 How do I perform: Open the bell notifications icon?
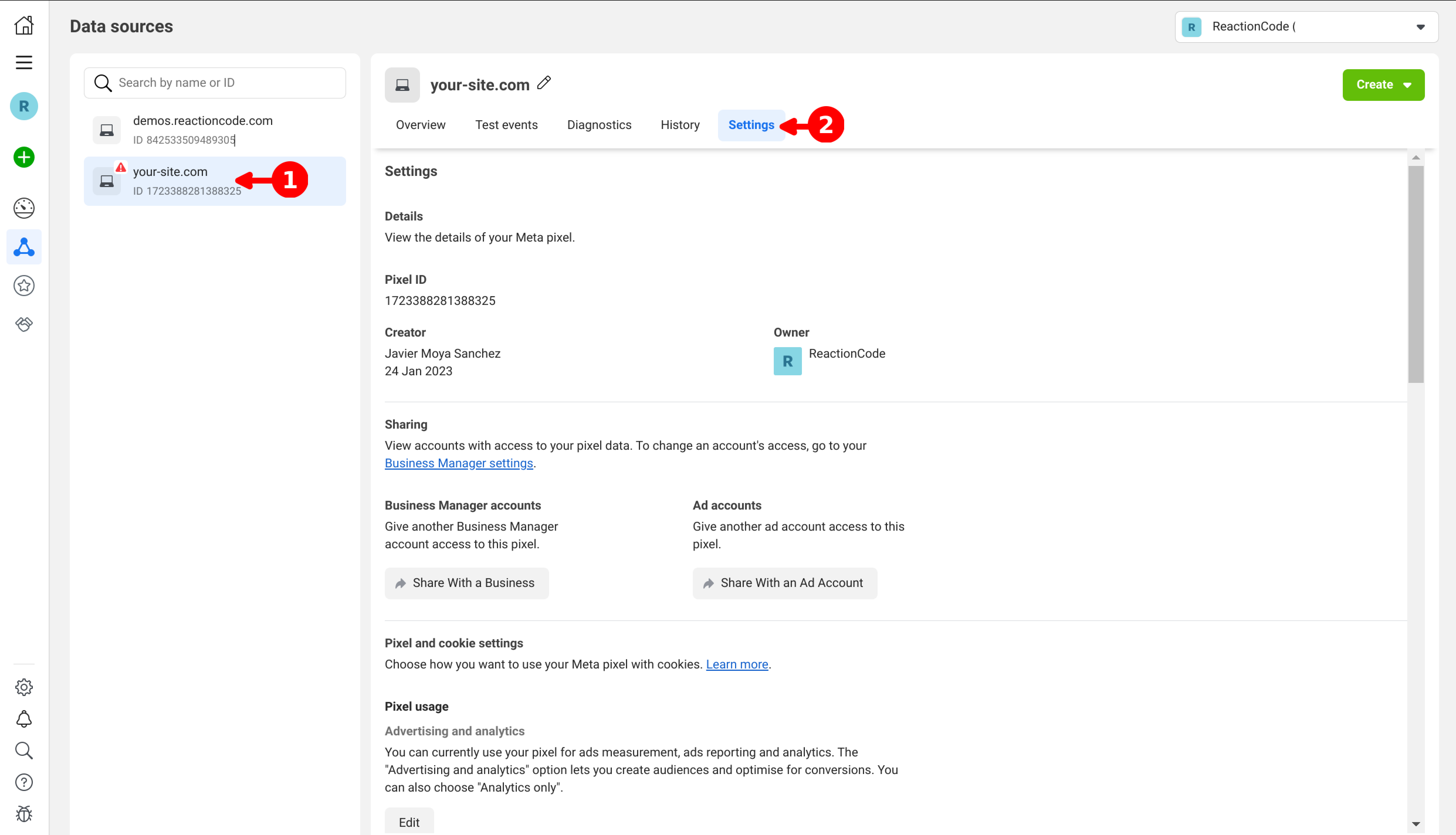pos(23,719)
